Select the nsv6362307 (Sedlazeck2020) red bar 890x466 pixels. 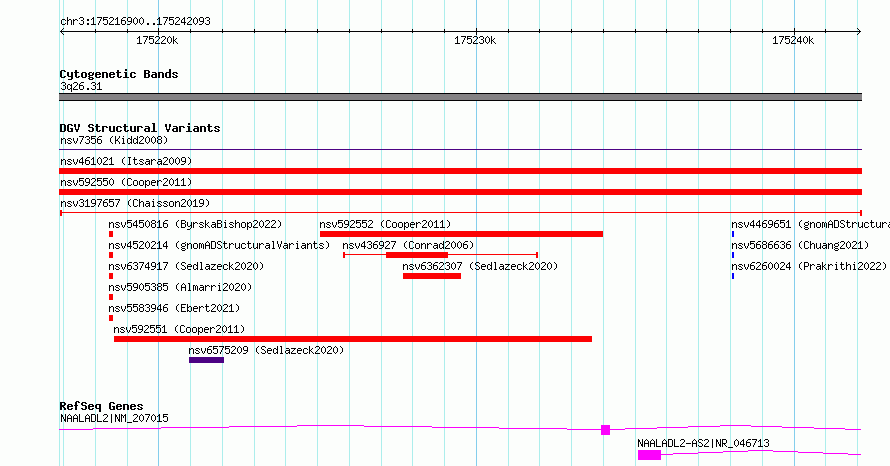432,276
